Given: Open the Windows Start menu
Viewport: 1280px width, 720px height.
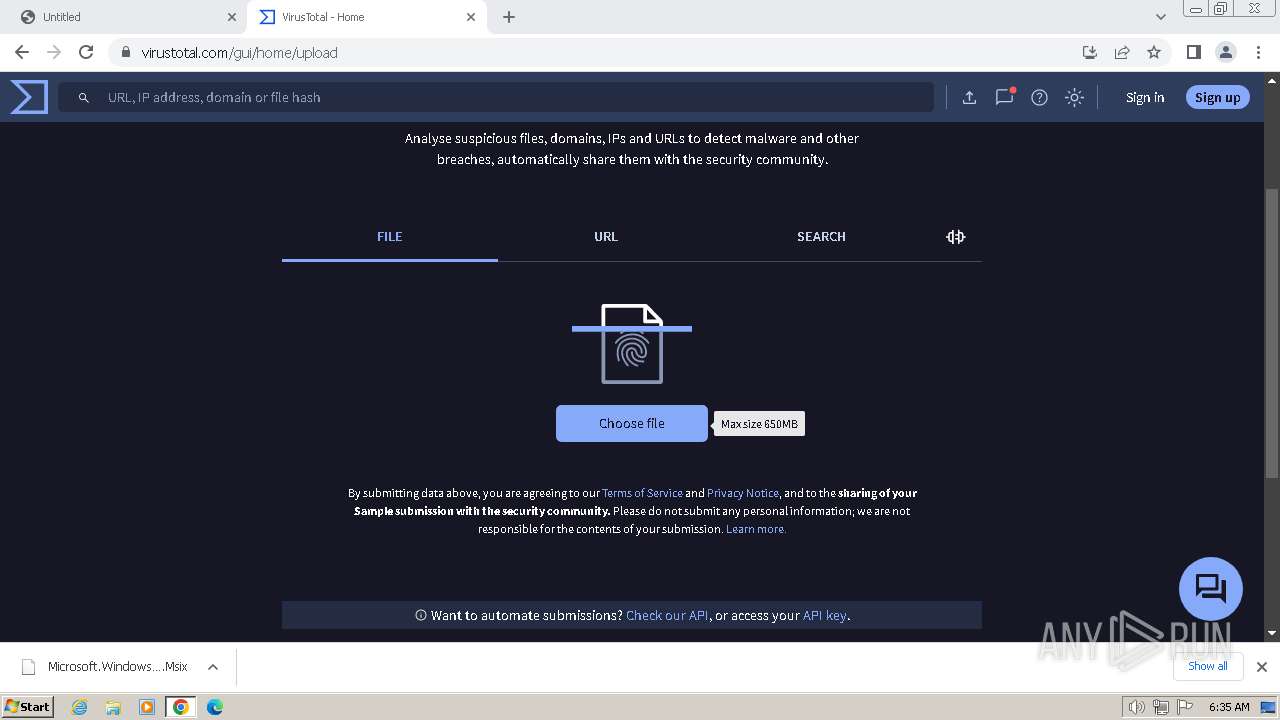Looking at the screenshot, I should click(28, 706).
